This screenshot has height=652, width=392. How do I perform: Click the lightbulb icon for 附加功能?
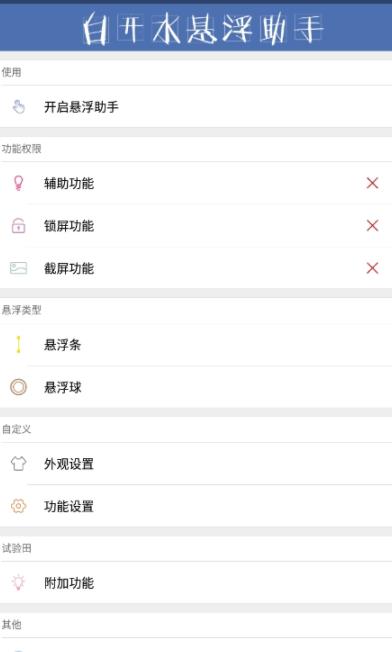[18, 583]
